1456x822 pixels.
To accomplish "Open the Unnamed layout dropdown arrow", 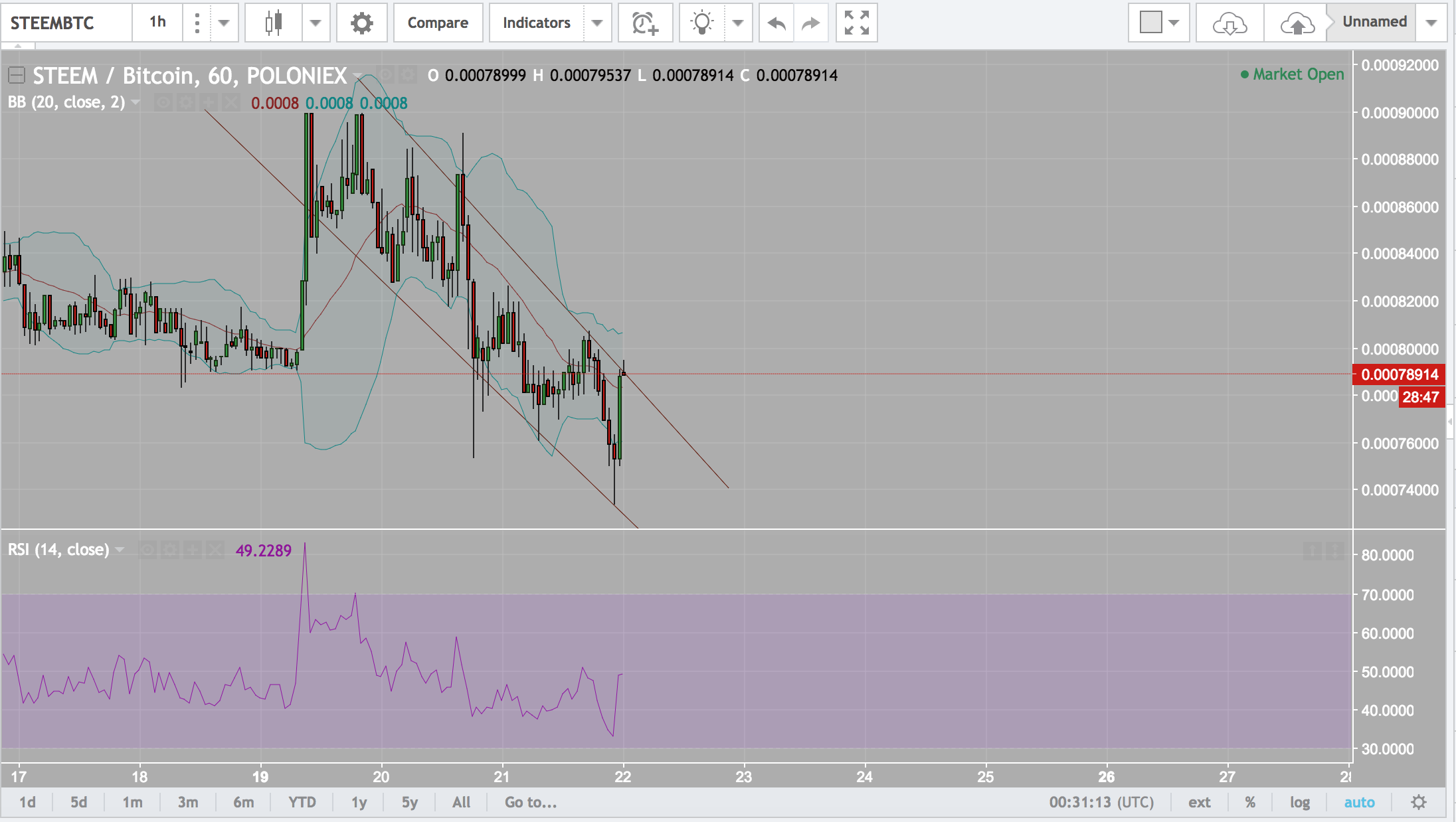I will [x=1431, y=23].
